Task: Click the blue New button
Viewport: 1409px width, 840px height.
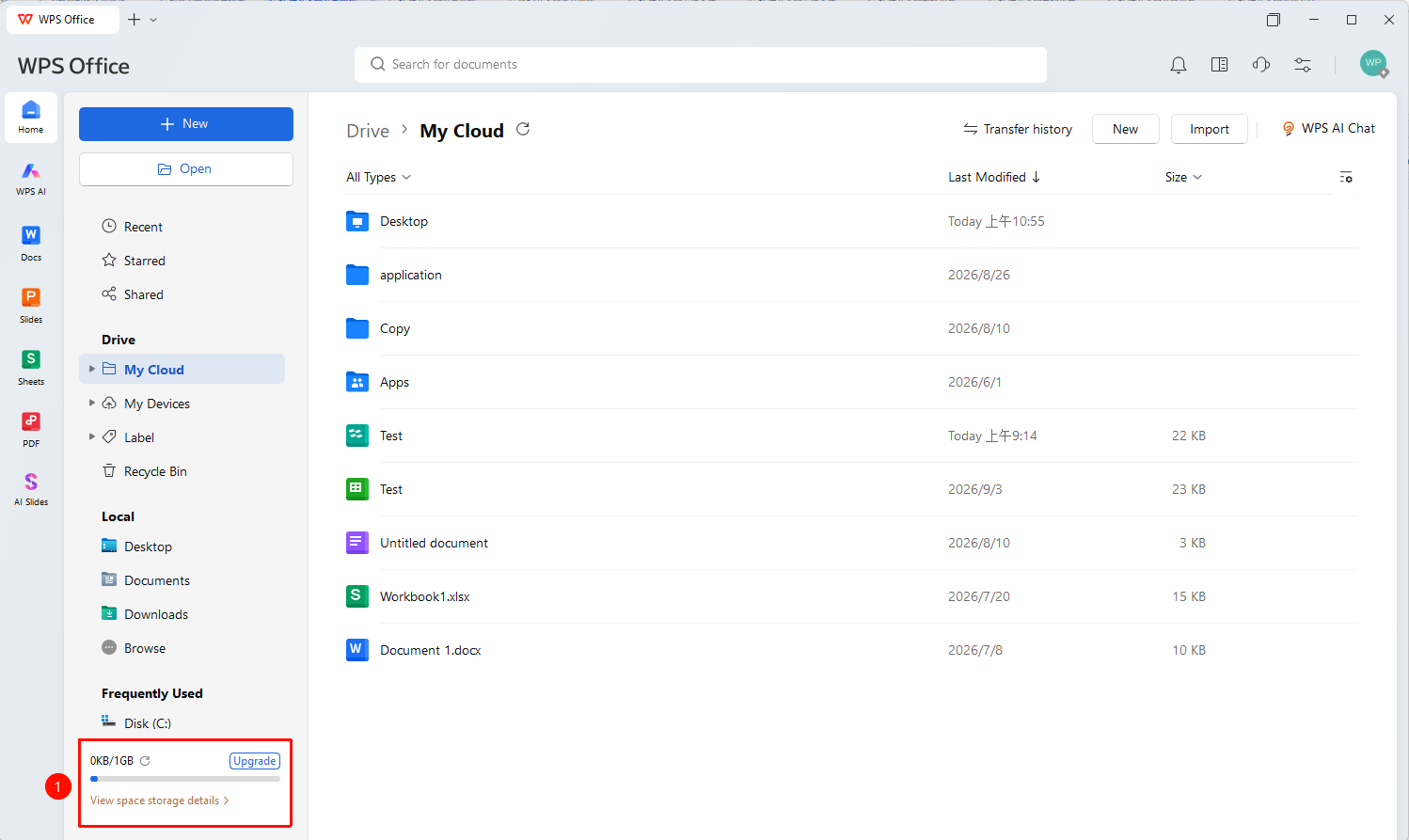Action: 186,124
